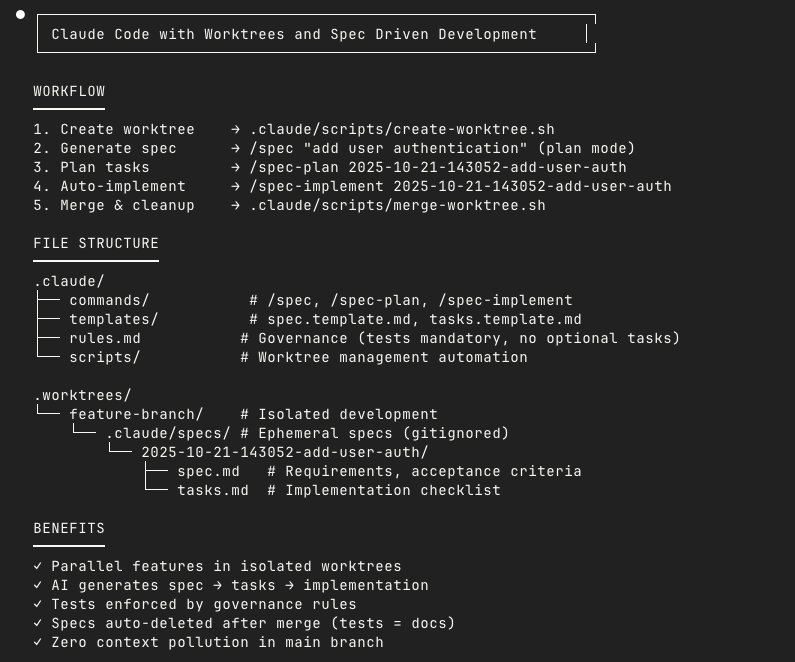Click the checkmark before 'Parallel features in isolated worktrees'

(38, 566)
